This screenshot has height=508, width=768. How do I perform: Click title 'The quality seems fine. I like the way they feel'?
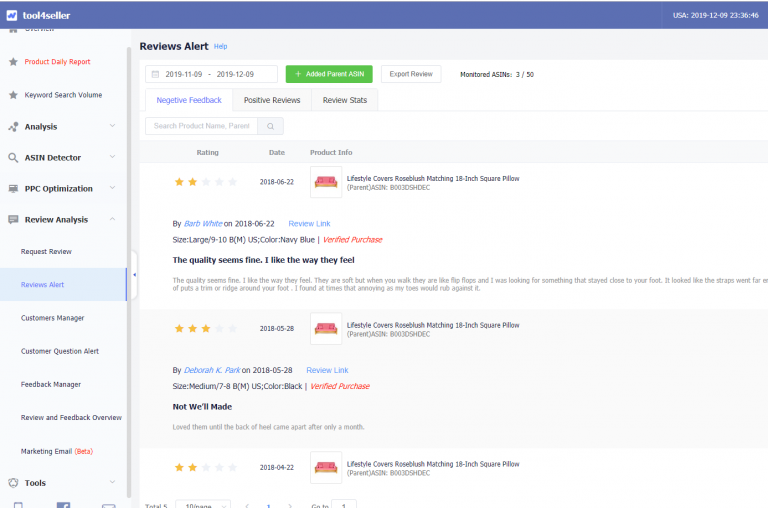click(x=264, y=261)
